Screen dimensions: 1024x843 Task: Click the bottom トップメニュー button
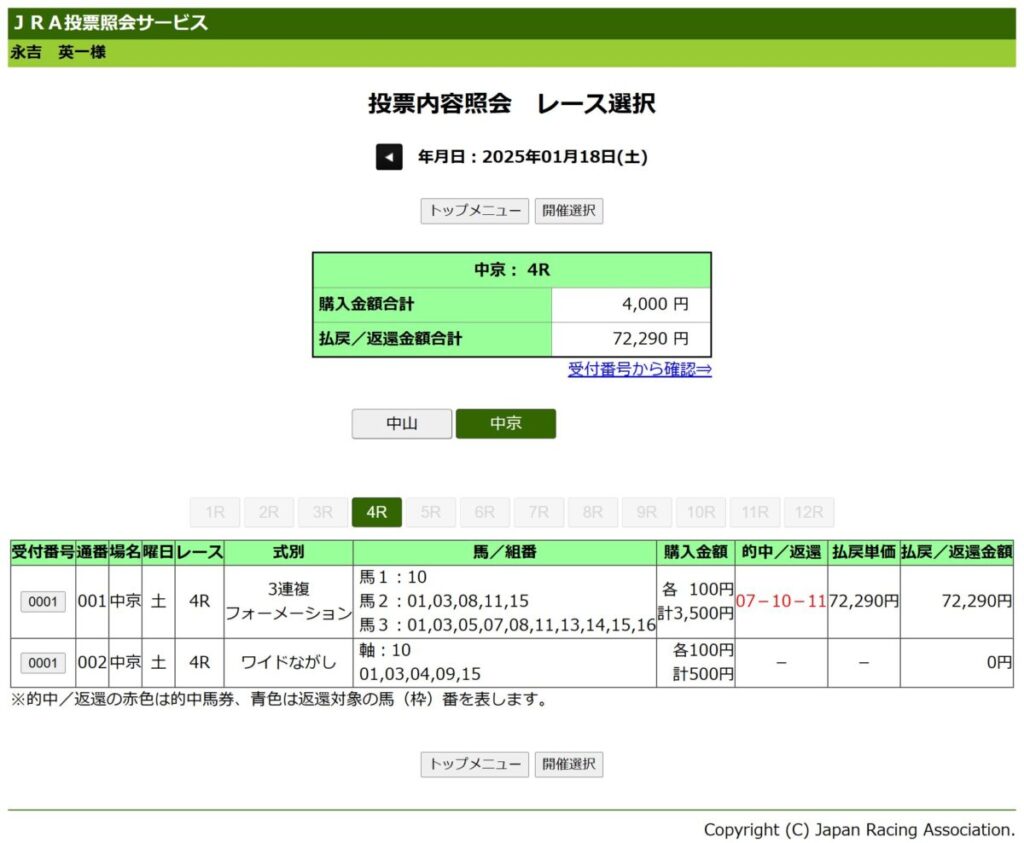pos(475,764)
